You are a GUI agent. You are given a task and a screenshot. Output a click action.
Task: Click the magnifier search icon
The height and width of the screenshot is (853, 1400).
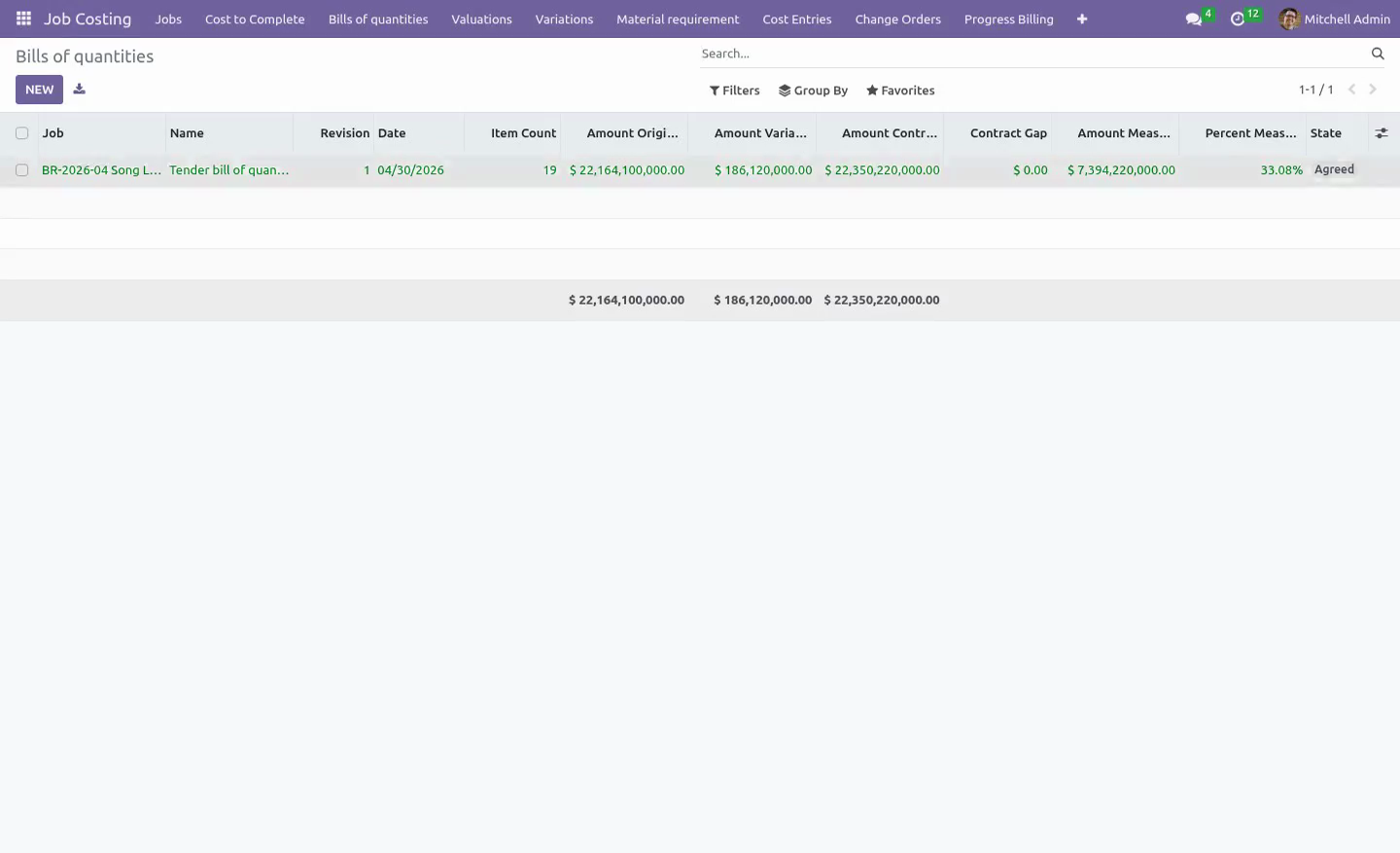click(1378, 53)
